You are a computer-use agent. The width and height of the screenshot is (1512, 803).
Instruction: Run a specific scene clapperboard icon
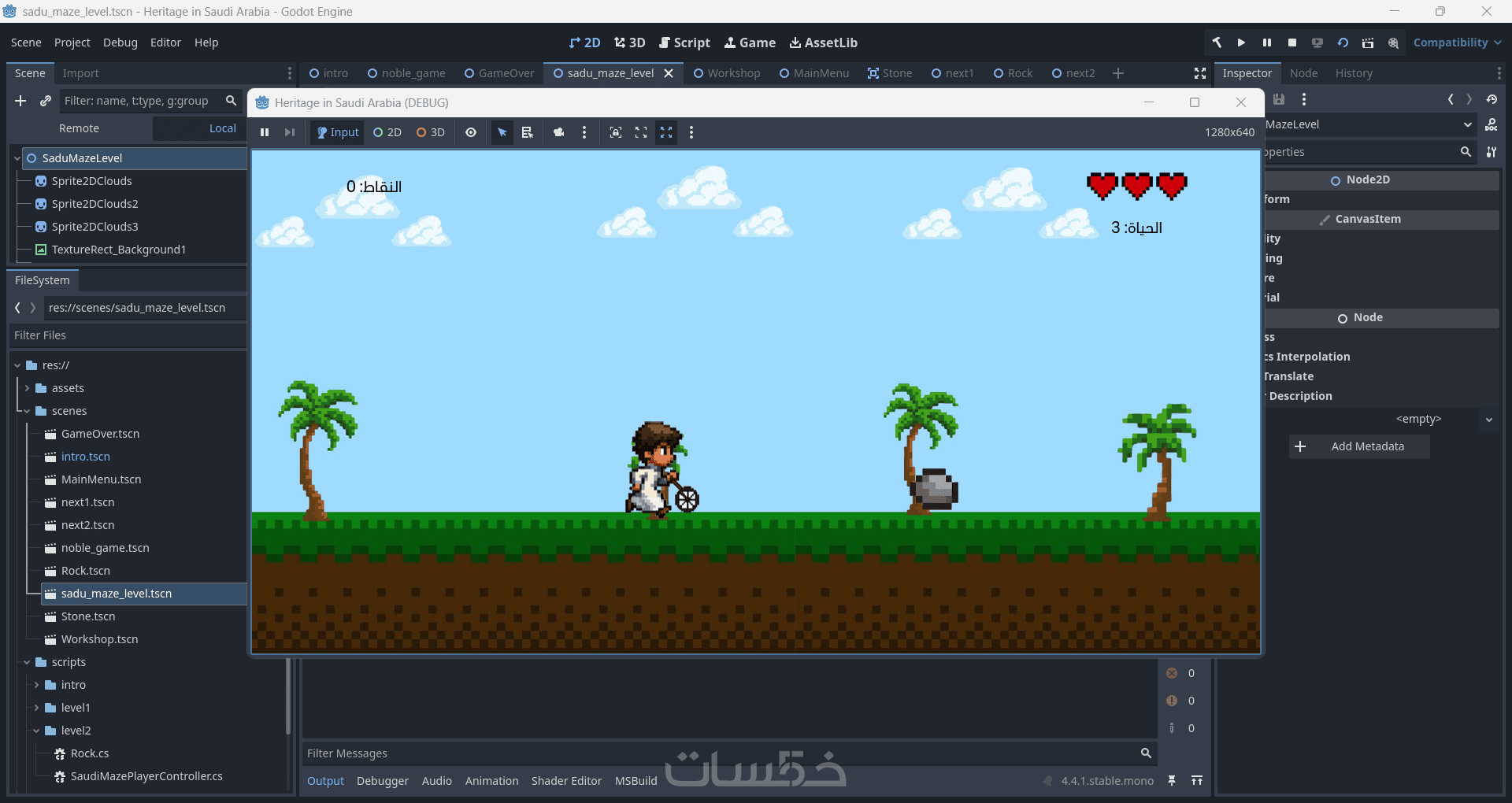(x=1368, y=43)
